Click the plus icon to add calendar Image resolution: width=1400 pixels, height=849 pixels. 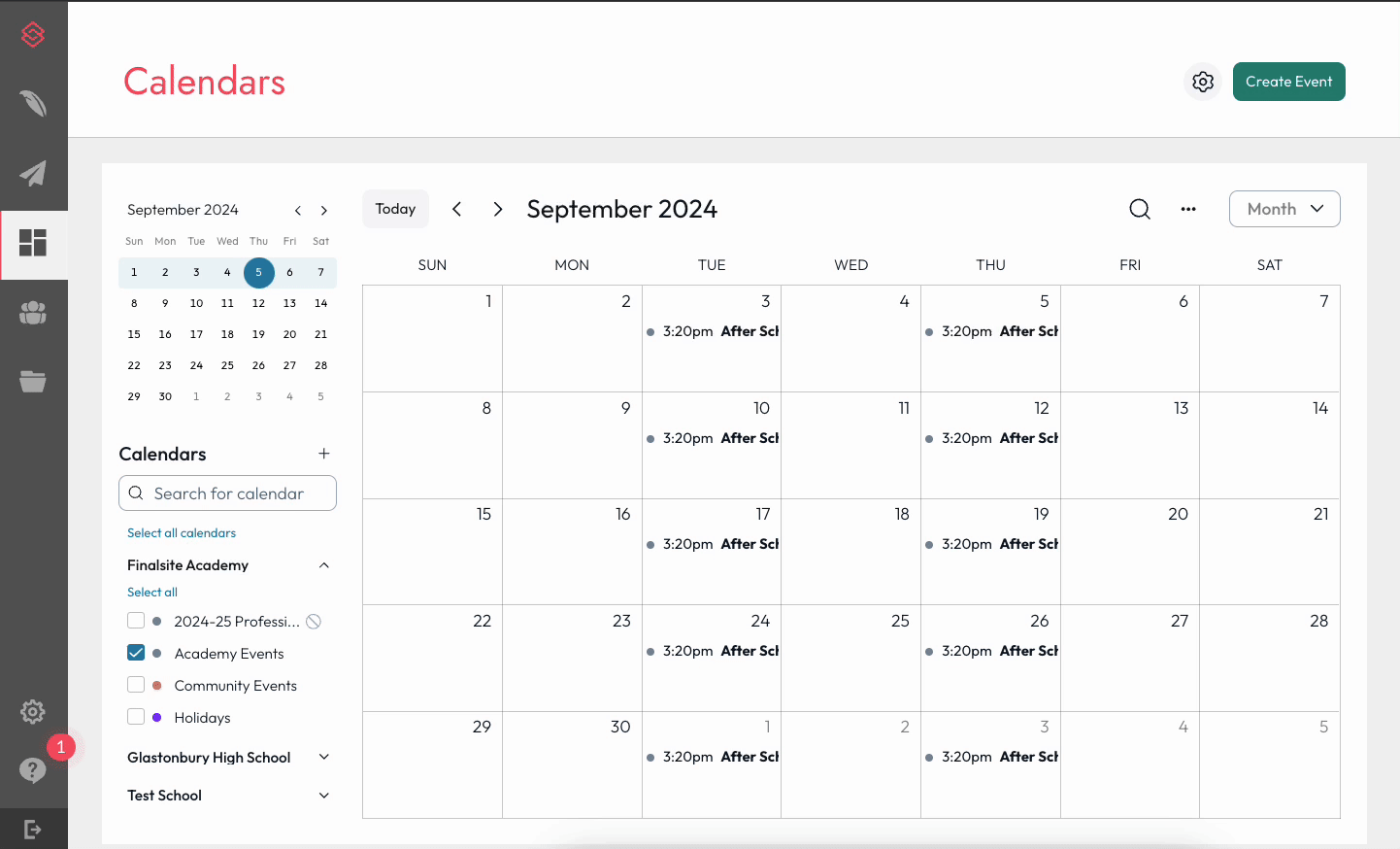click(324, 454)
